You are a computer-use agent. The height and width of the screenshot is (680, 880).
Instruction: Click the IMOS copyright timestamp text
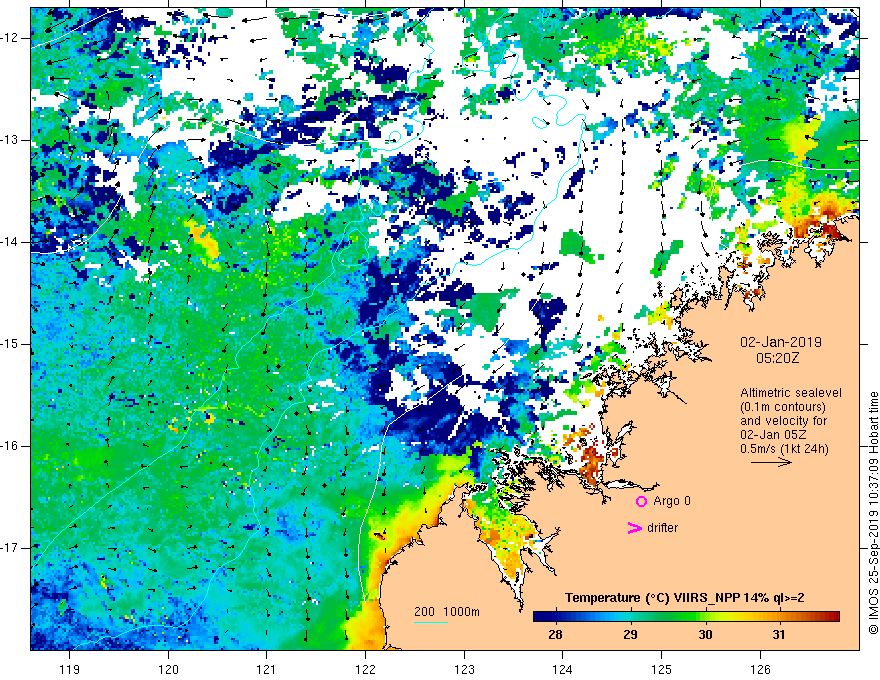(x=873, y=513)
